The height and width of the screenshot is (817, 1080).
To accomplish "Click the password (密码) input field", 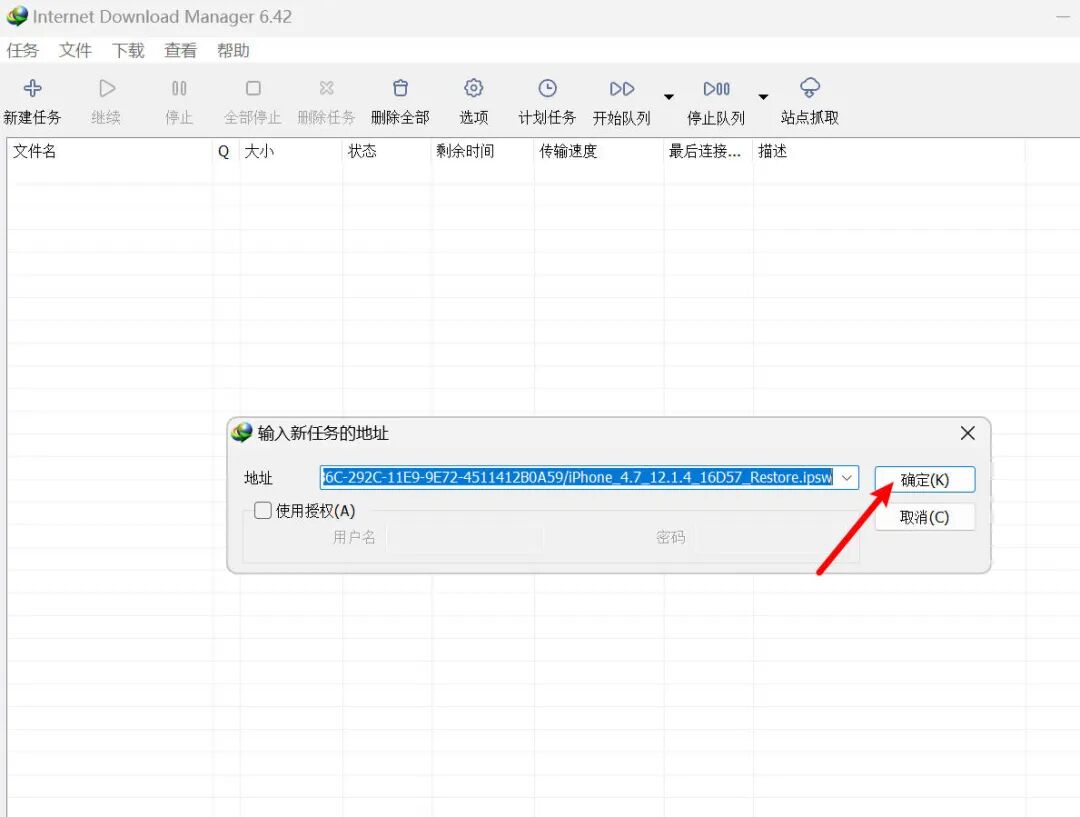I will pos(774,537).
